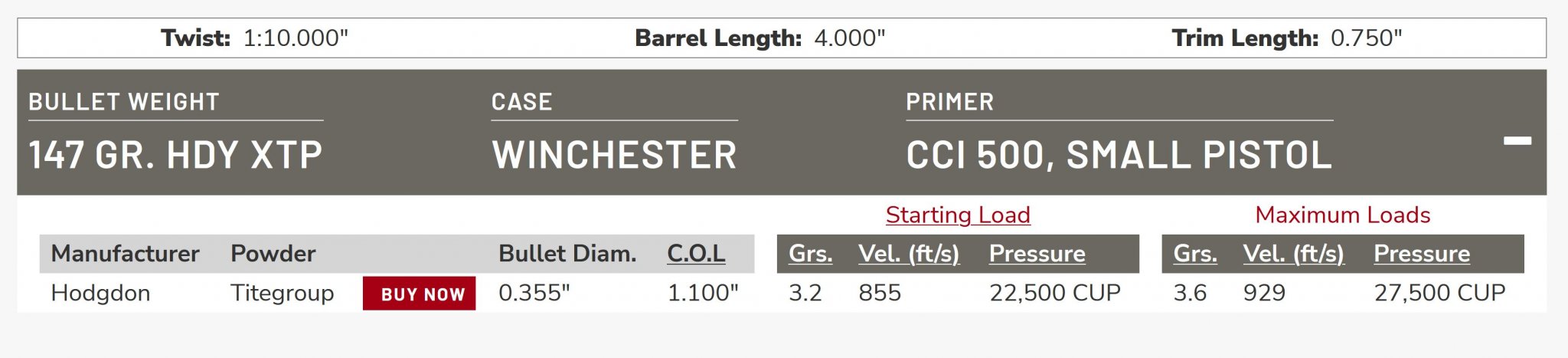This screenshot has width=1568, height=358.
Task: Click the Barrel Length value 4.000"
Action: coord(849,38)
